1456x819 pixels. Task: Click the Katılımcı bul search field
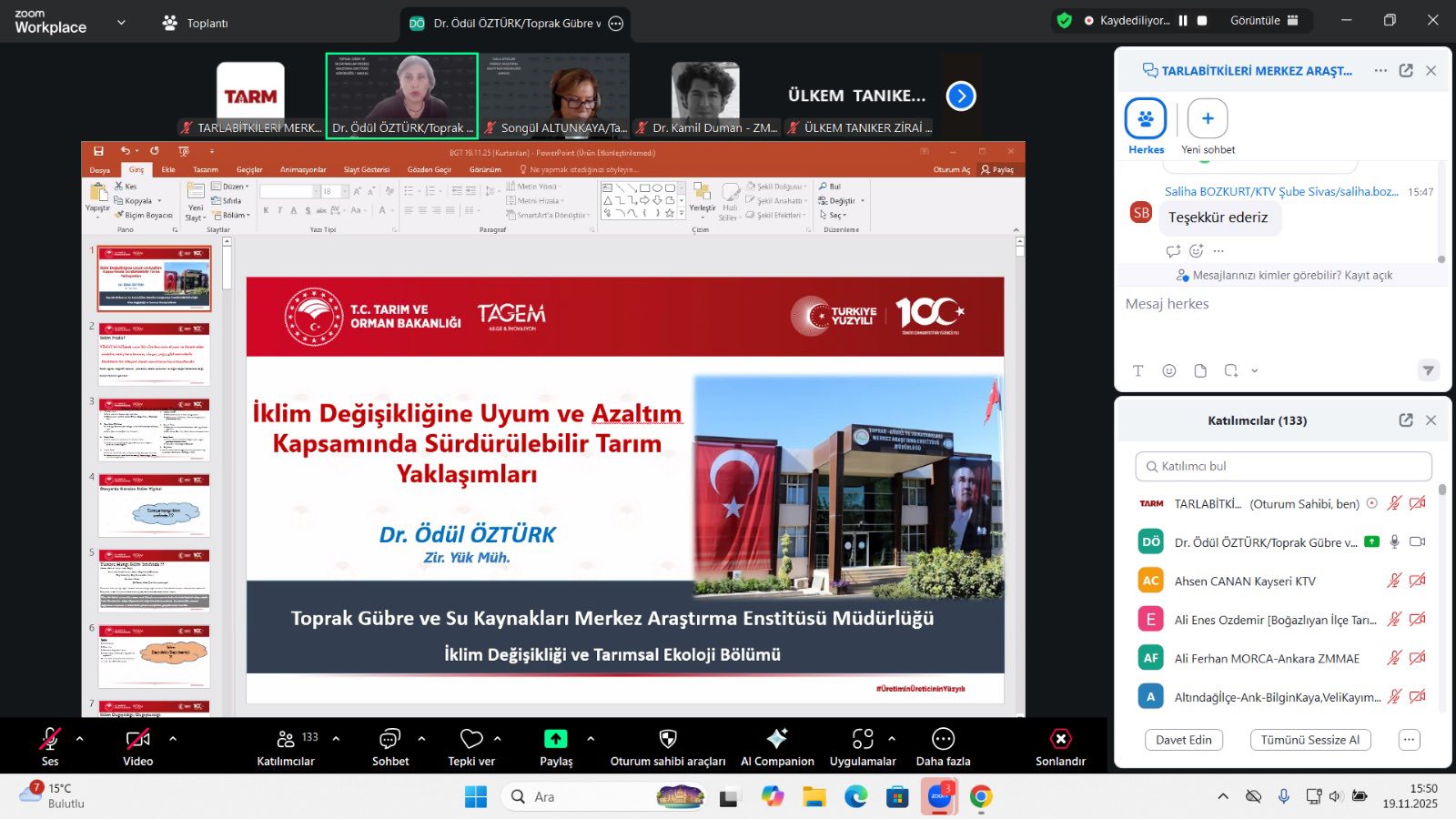[x=1283, y=466]
